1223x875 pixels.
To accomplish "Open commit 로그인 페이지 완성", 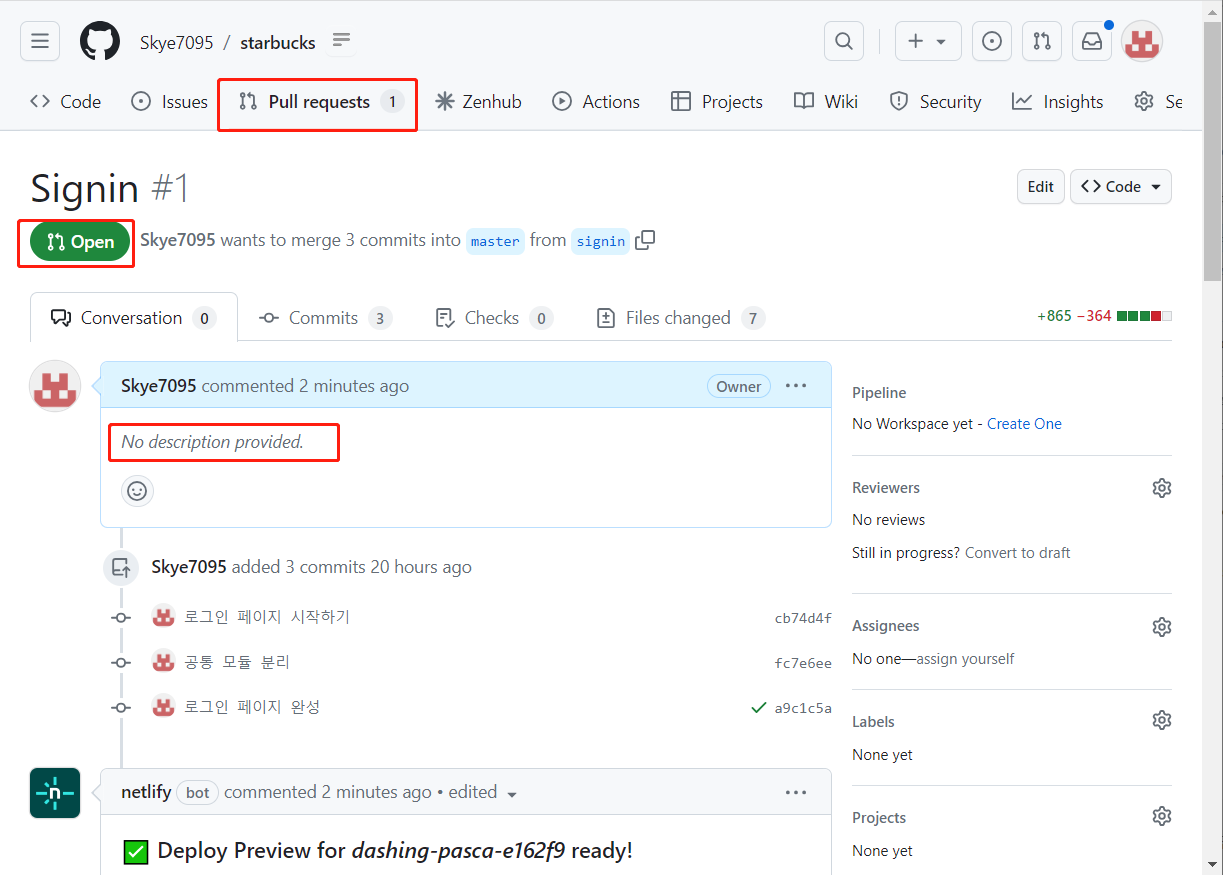I will 252,707.
